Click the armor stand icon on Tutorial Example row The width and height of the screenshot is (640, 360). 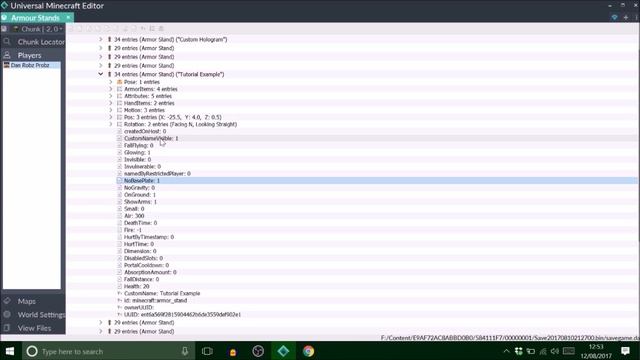click(109, 74)
